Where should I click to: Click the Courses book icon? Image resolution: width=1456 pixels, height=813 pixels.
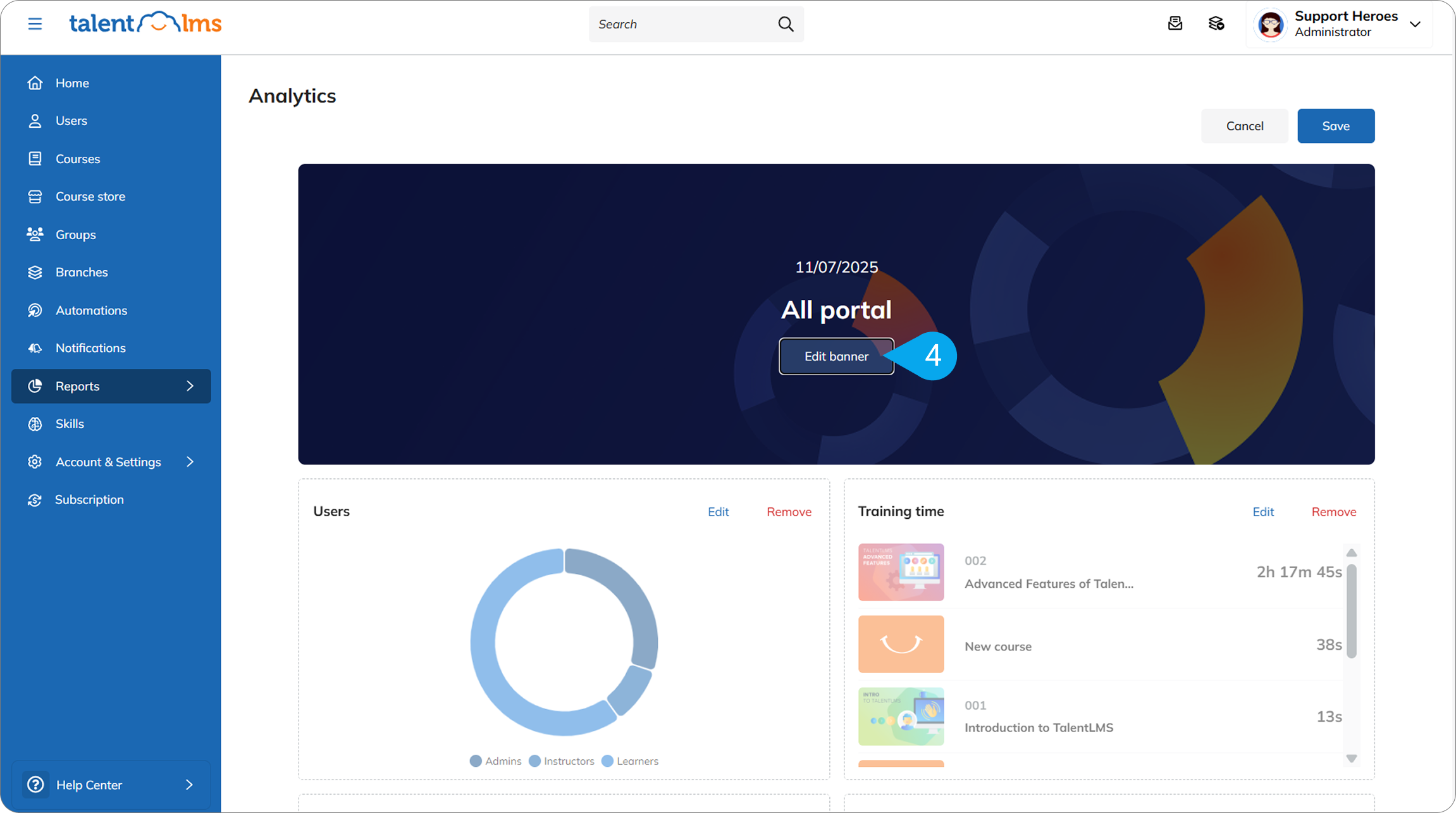click(35, 158)
